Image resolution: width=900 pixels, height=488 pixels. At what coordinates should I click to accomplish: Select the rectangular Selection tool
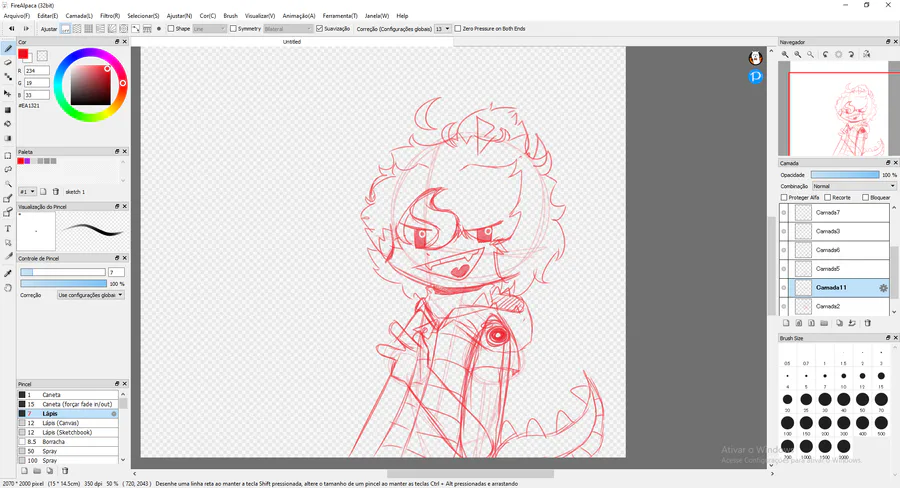point(8,156)
